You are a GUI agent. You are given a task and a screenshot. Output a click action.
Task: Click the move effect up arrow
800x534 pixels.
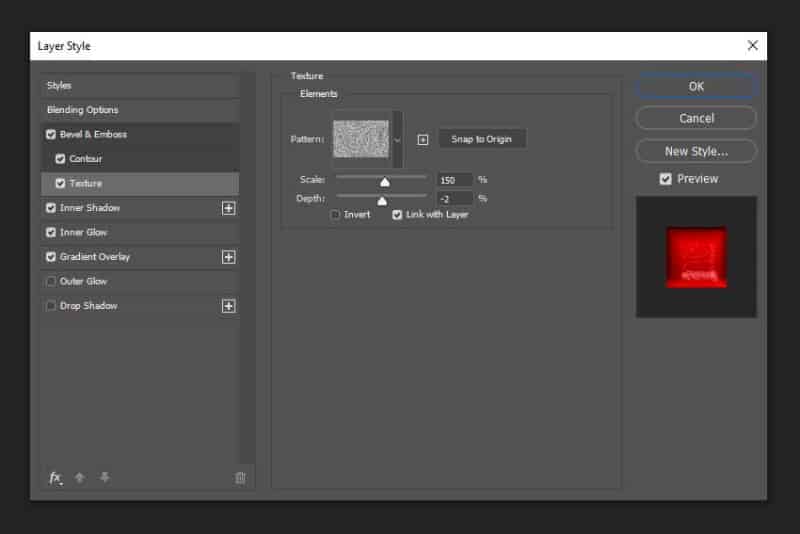(x=80, y=477)
